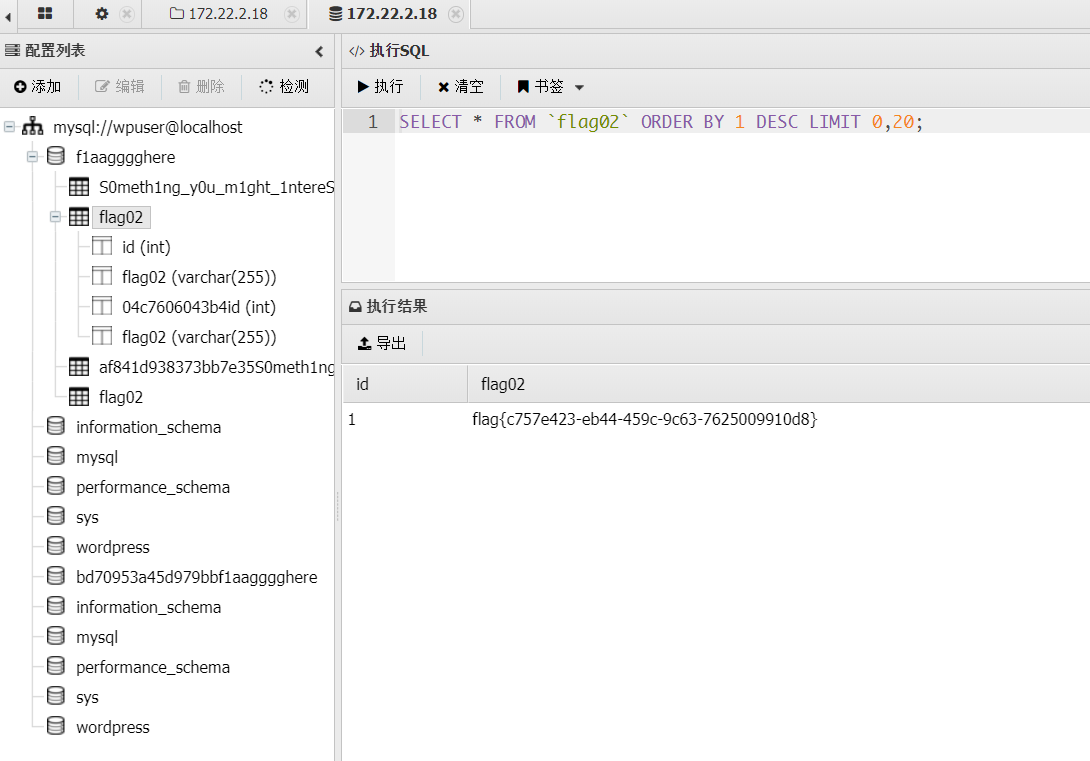This screenshot has width=1090, height=761.
Task: Close the settings gear tab
Action: (x=127, y=14)
